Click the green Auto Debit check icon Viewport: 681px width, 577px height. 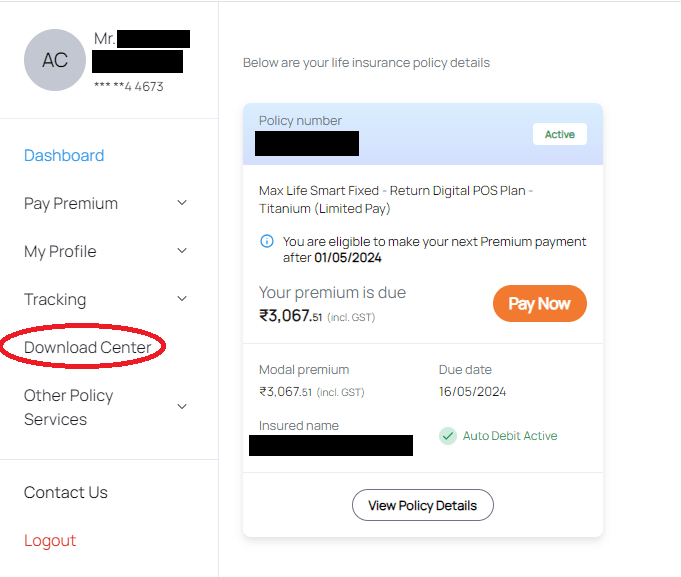(x=448, y=436)
